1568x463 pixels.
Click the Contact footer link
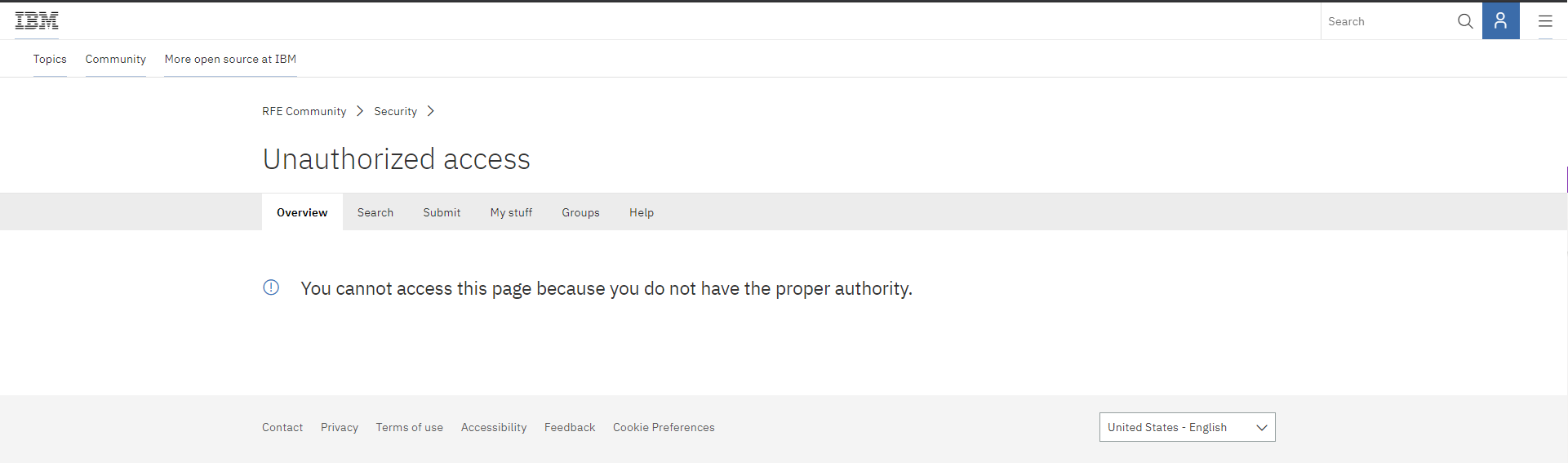[x=282, y=427]
